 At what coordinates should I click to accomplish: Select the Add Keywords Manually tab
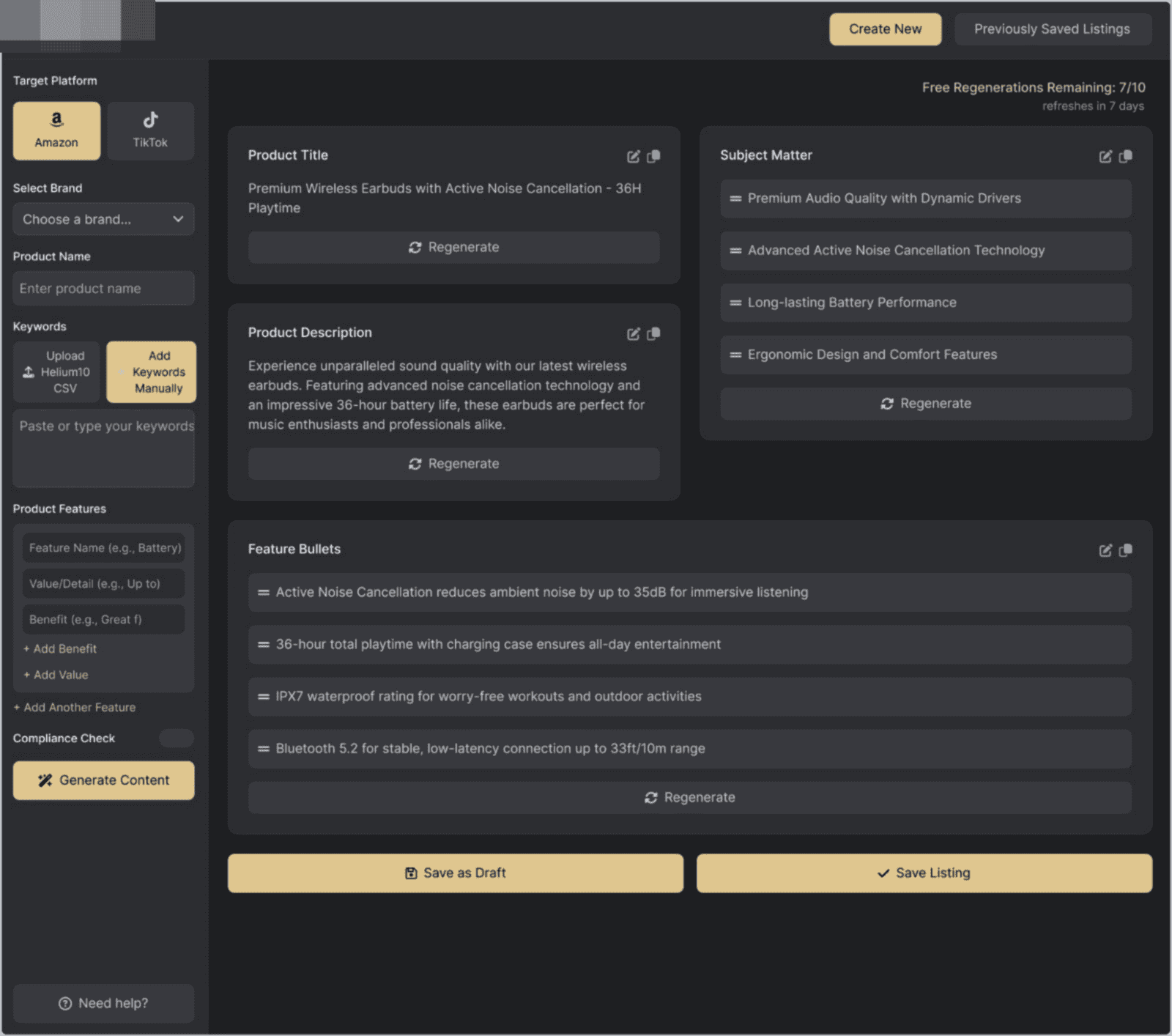point(152,371)
